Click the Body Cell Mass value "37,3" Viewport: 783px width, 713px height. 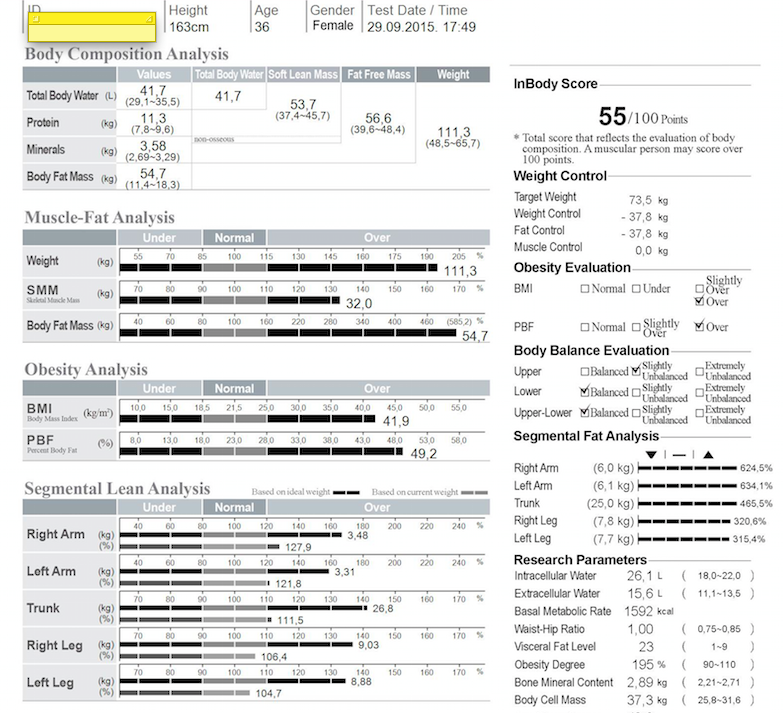[x=640, y=700]
